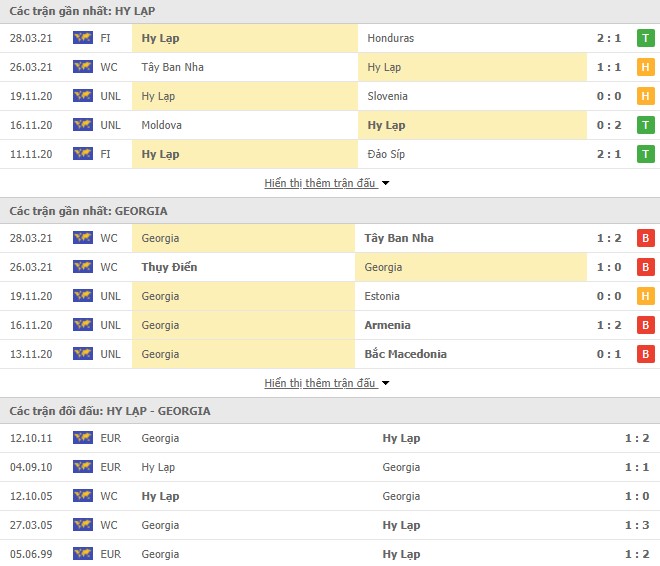Click the flag icon beside the Hy Lạp–Honduras match

[82, 38]
